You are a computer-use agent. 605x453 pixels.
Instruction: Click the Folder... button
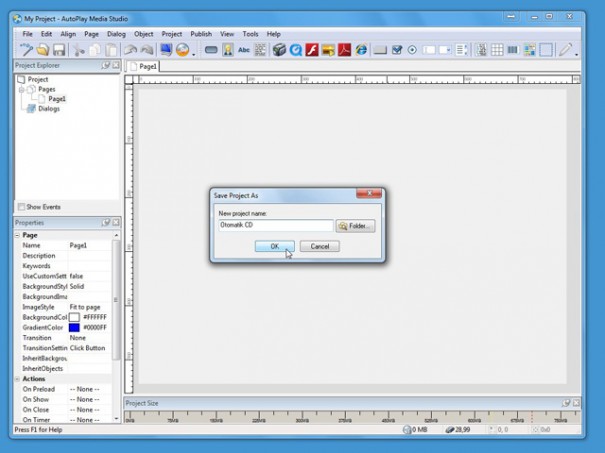click(355, 226)
